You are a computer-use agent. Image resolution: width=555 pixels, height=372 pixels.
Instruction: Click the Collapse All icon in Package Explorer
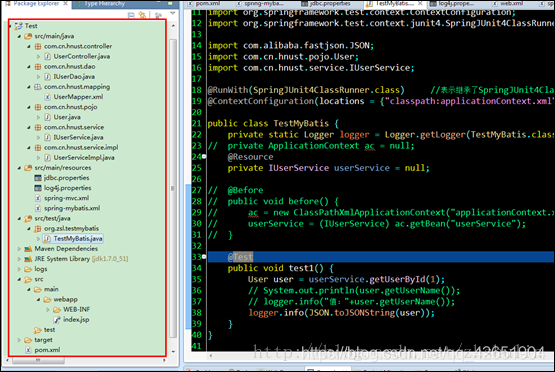131,15
